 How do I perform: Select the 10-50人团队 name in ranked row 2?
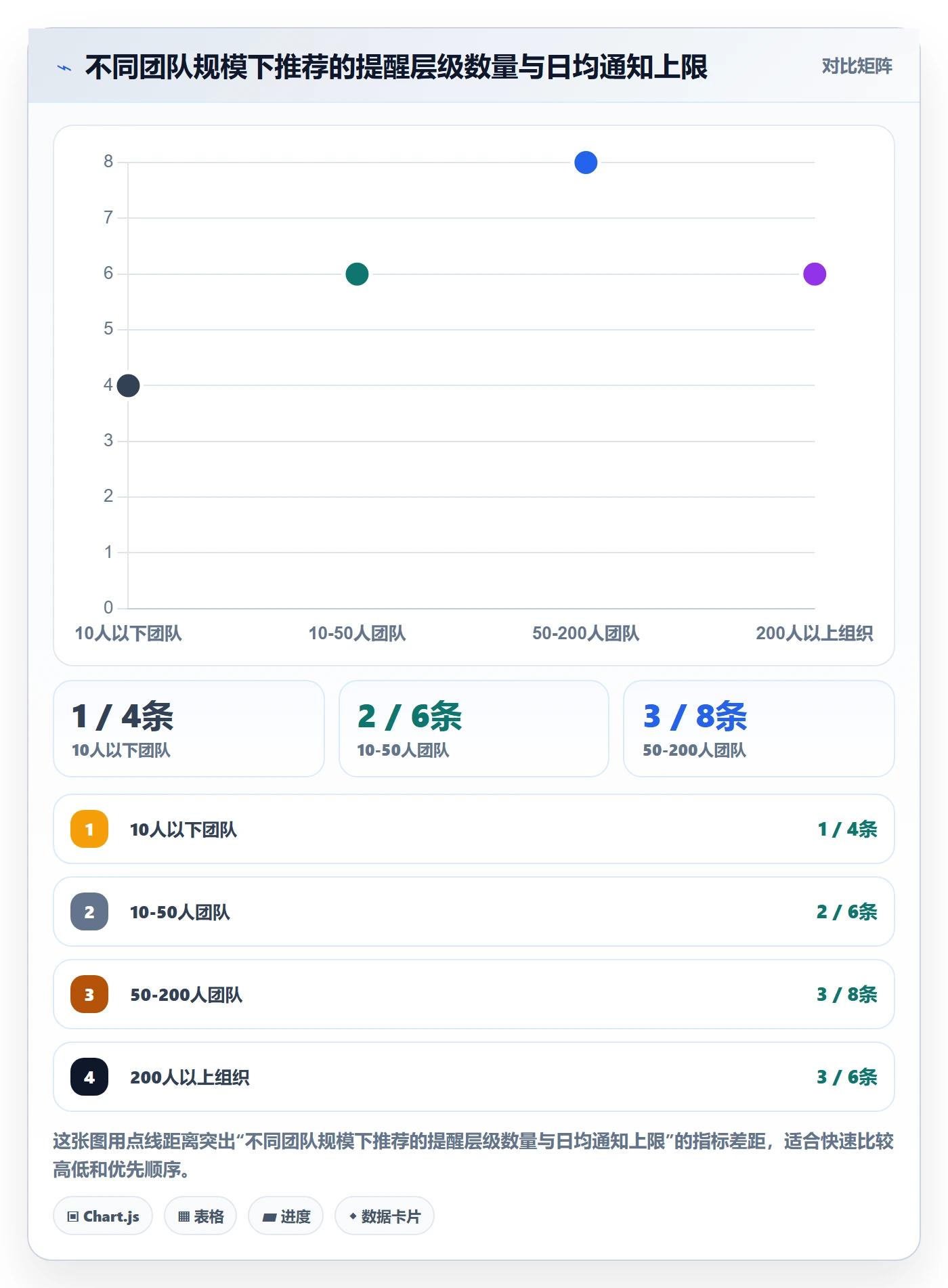(x=180, y=912)
